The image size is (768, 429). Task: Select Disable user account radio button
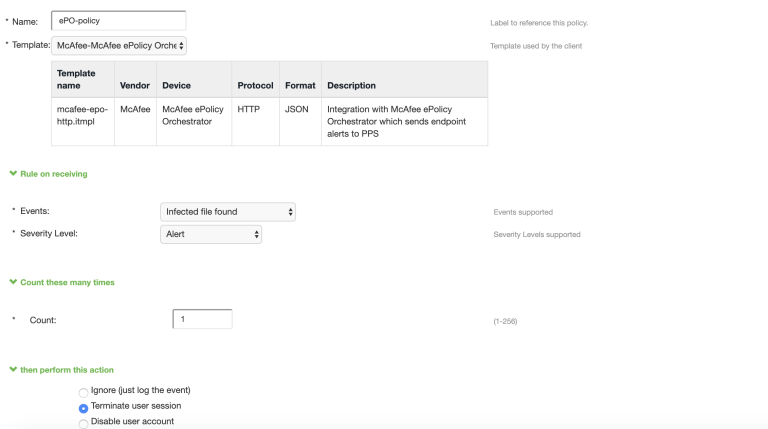[x=83, y=424]
